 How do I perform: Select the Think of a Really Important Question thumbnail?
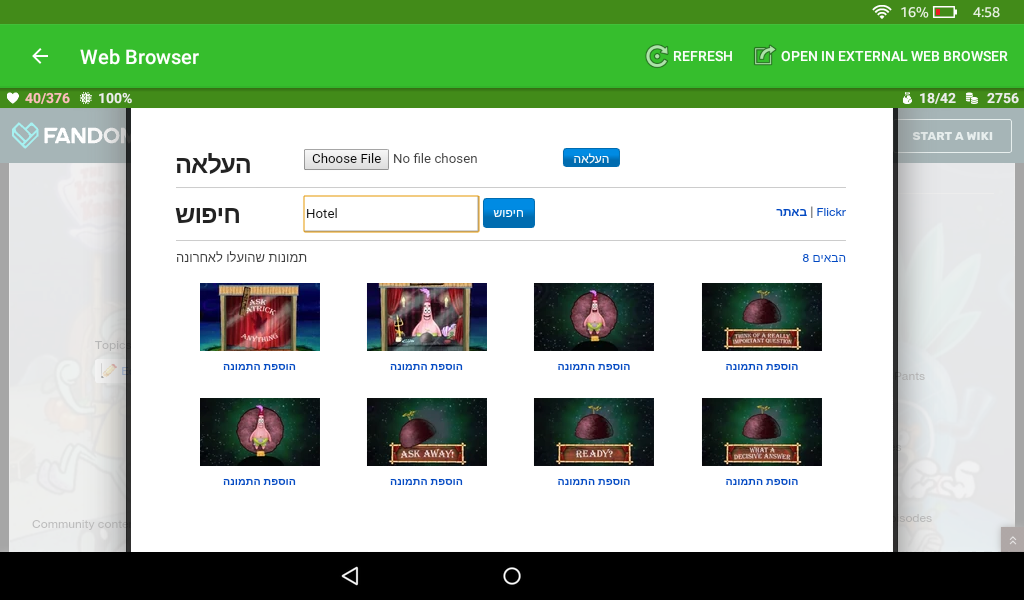click(x=761, y=317)
